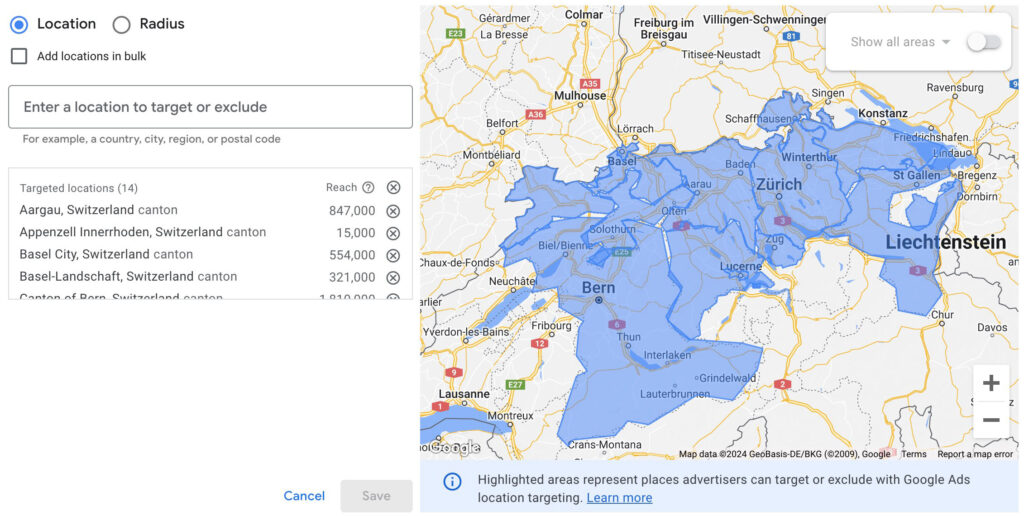Click the Lausanne label on the map
Viewport: 1024px width, 516px height.
464,395
